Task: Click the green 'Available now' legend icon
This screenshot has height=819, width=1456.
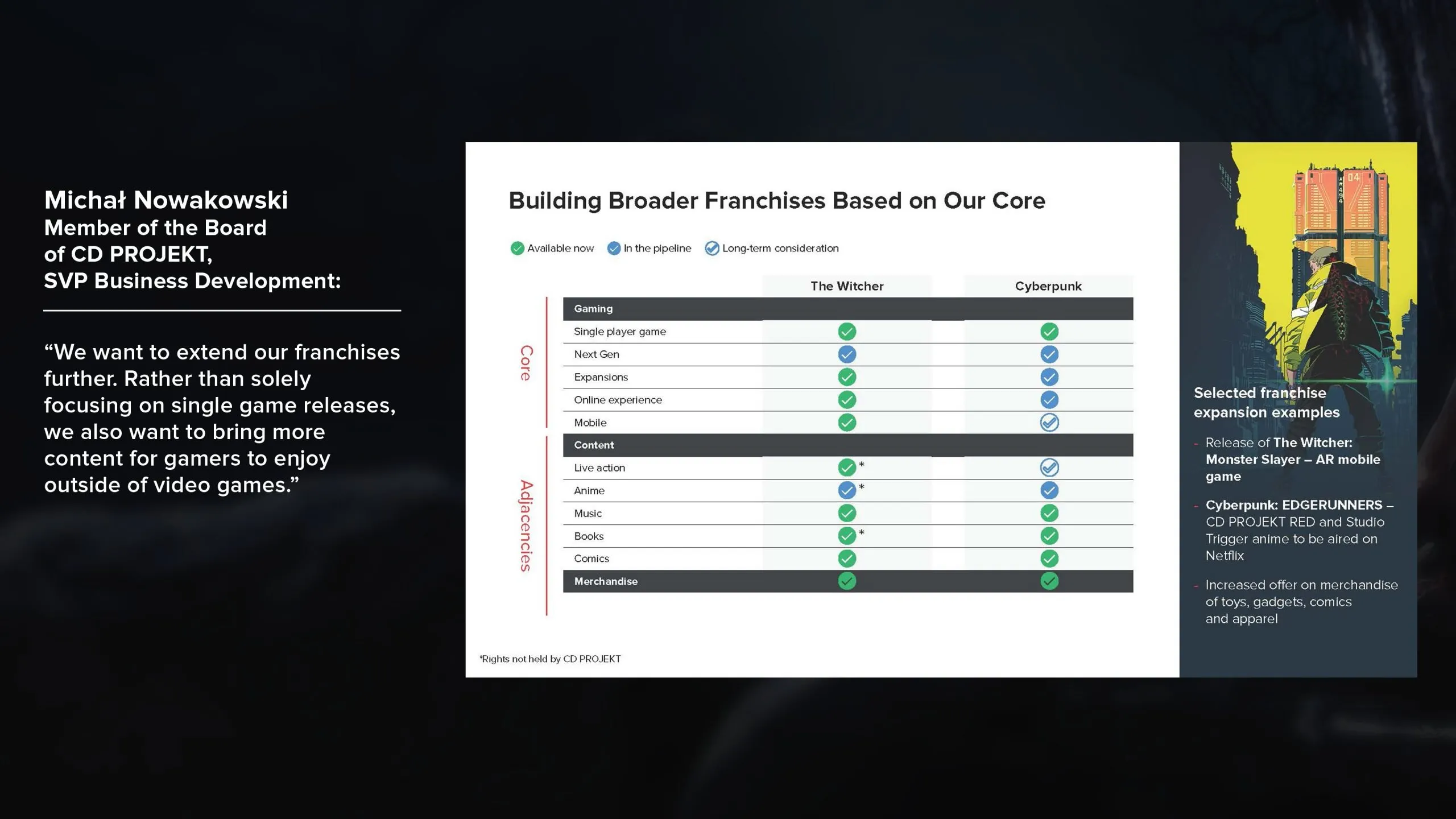Action: 517,249
